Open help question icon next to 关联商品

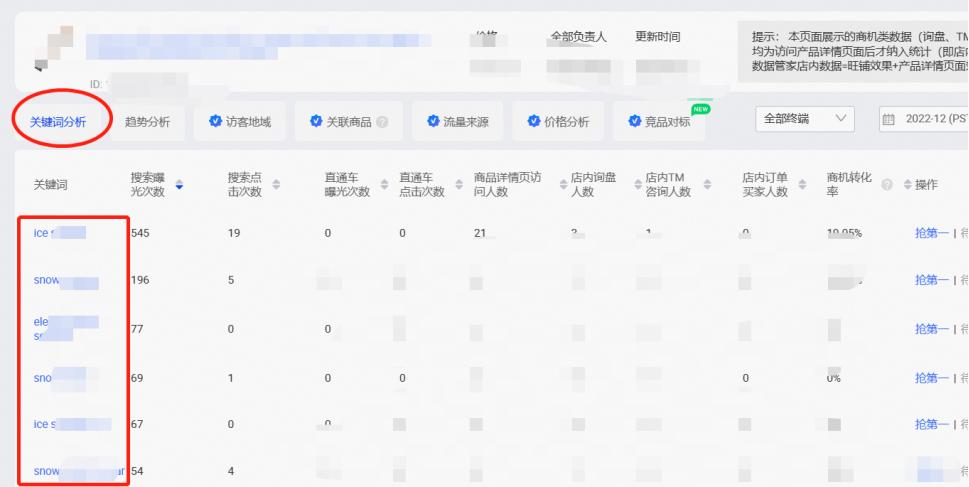click(382, 122)
